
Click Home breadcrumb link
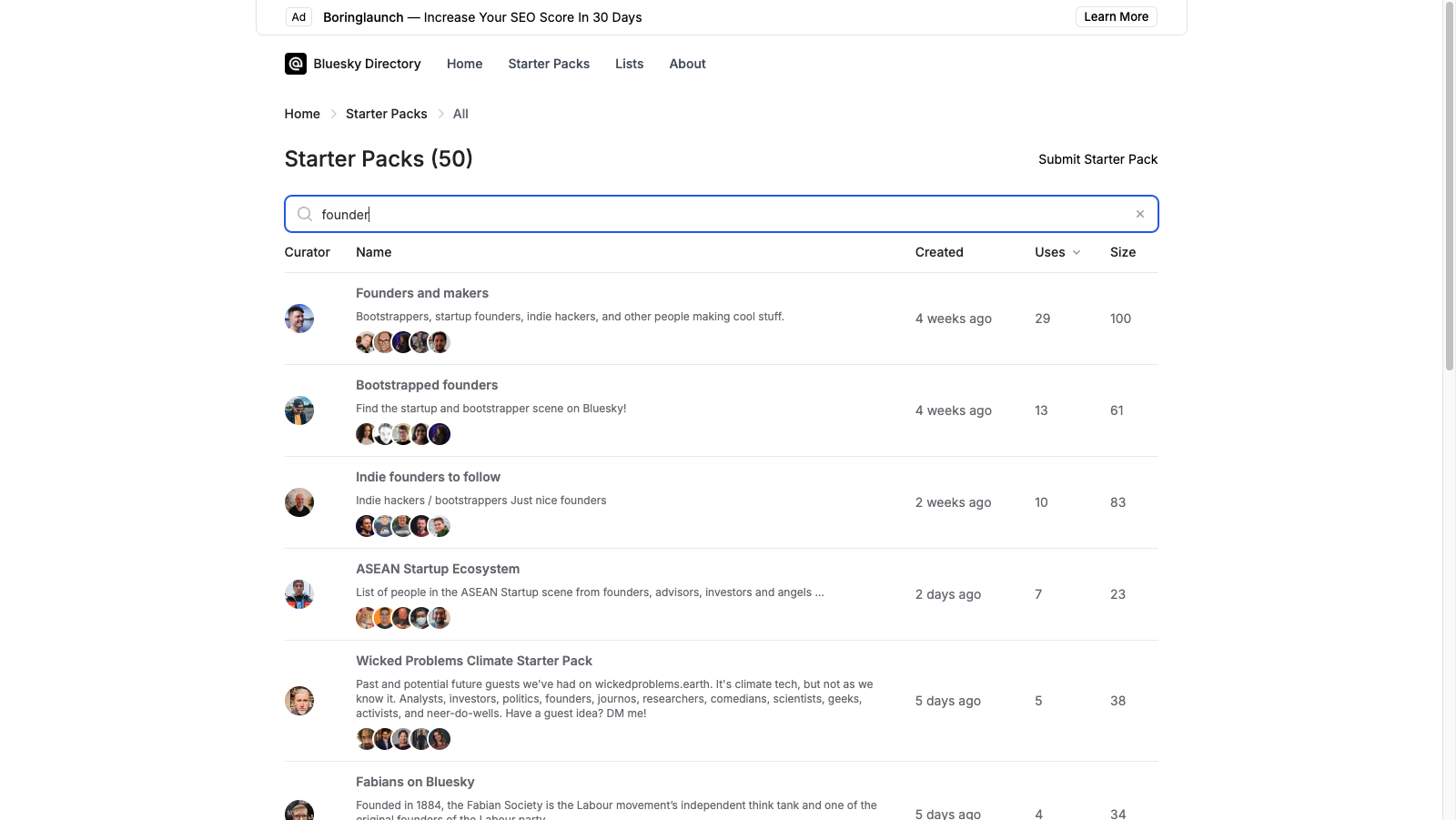pyautogui.click(x=302, y=114)
